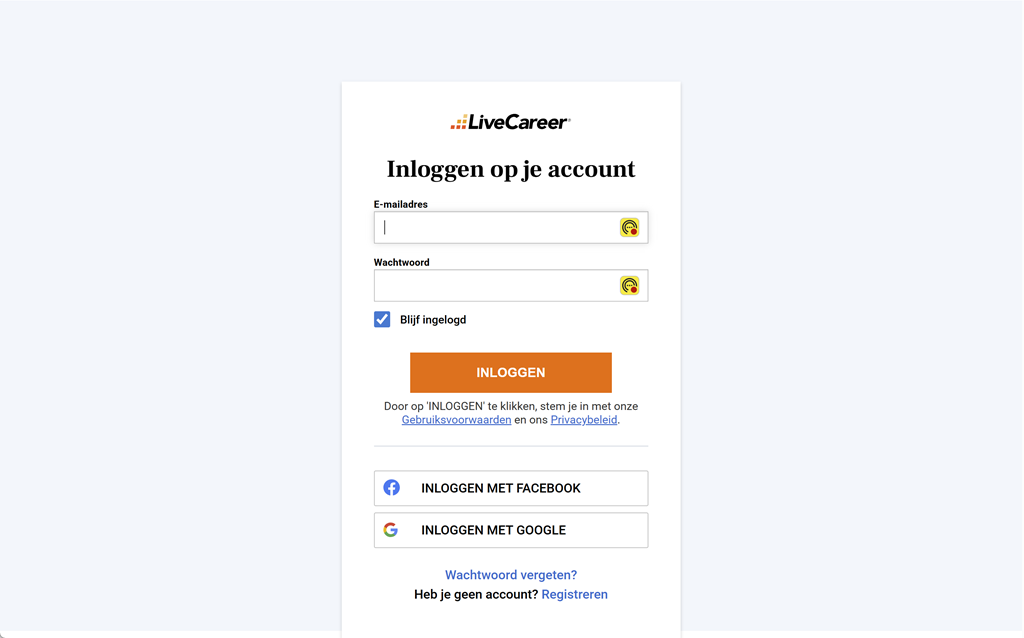Uncheck the Blijf ingelogd checkbox
The image size is (1024, 638).
tap(382, 319)
